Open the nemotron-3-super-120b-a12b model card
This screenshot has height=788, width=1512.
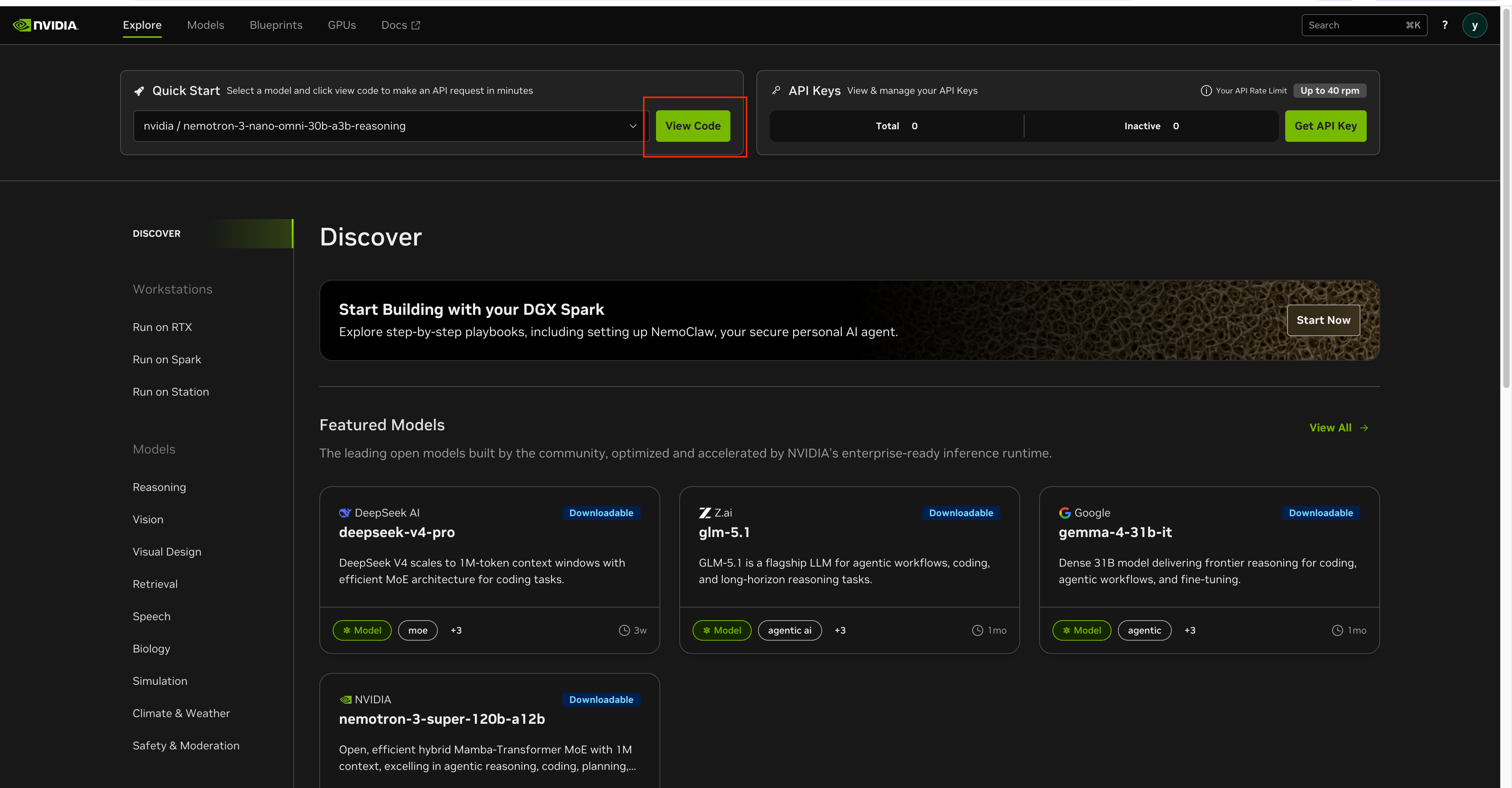489,731
